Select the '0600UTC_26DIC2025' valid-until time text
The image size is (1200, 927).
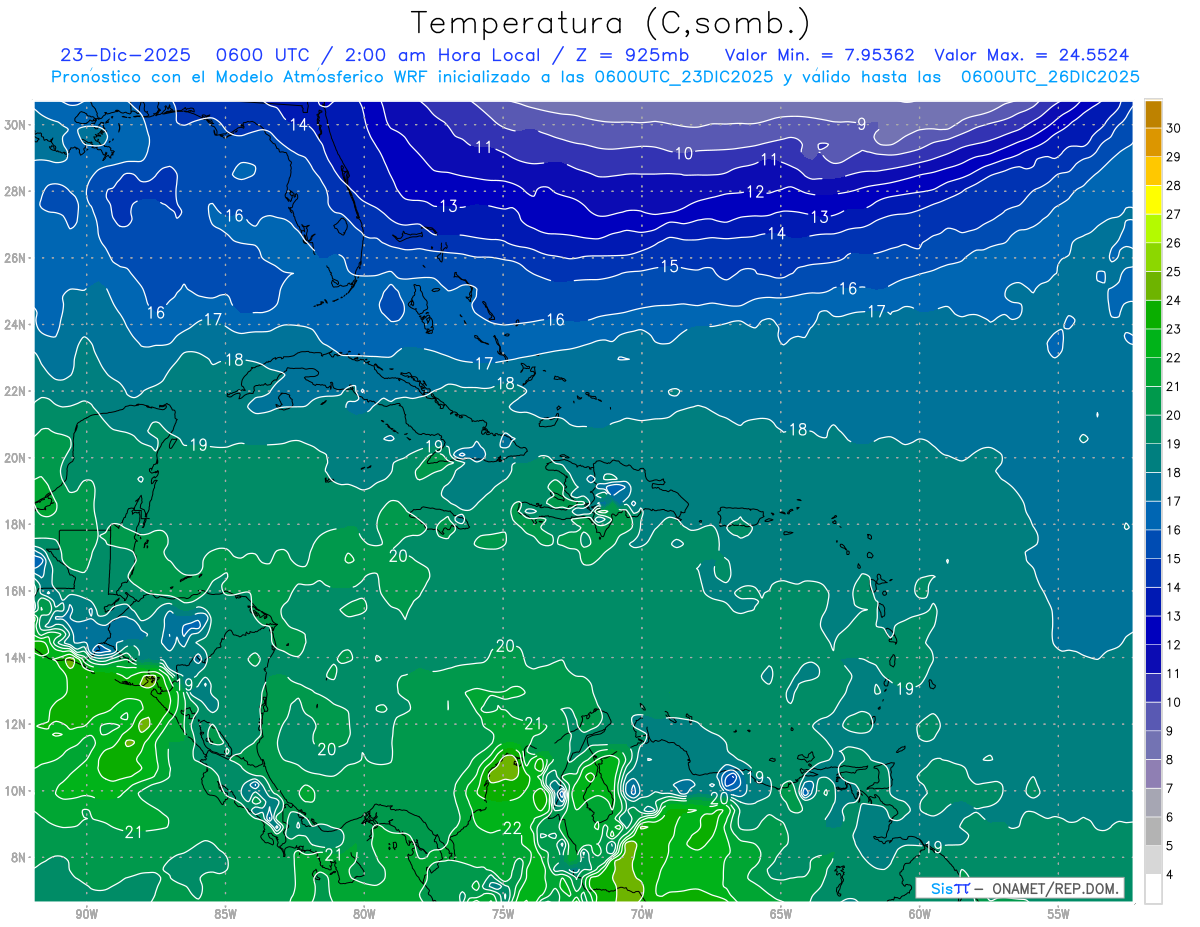[1050, 76]
